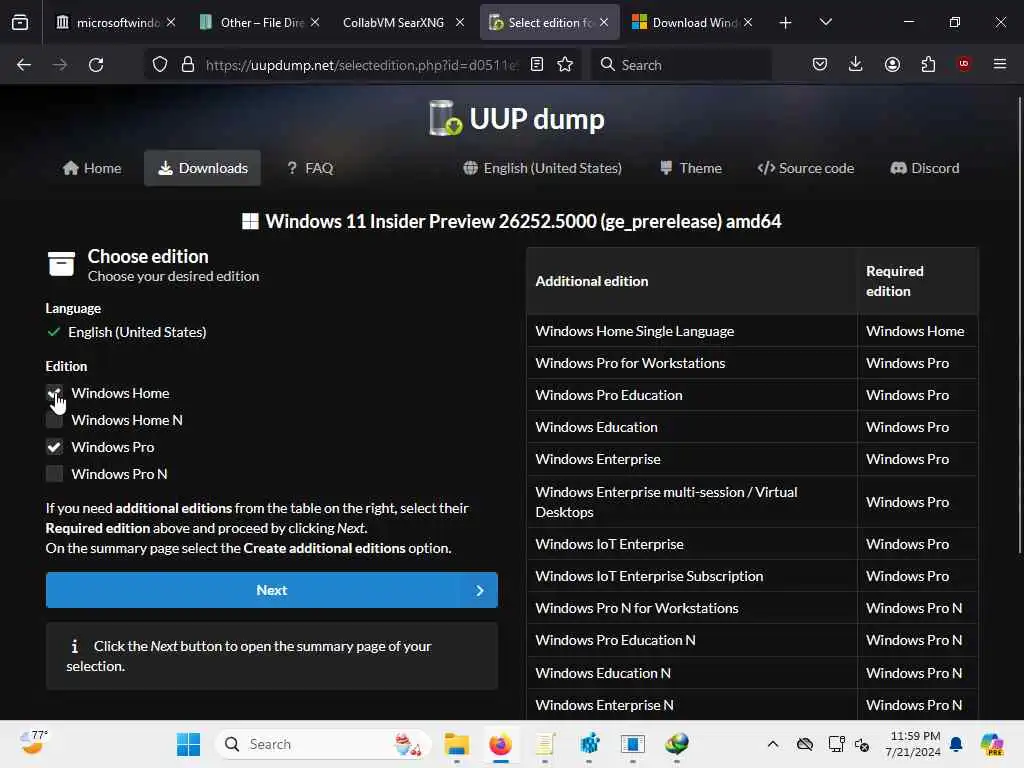This screenshot has width=1024, height=768.
Task: Click the Windows 11 Insider Preview build heading
Action: [x=511, y=221]
